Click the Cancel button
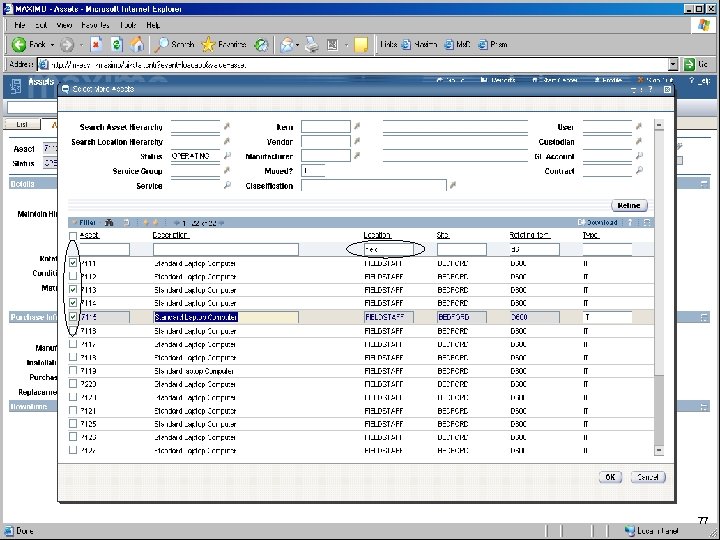The image size is (720, 540). tap(648, 477)
